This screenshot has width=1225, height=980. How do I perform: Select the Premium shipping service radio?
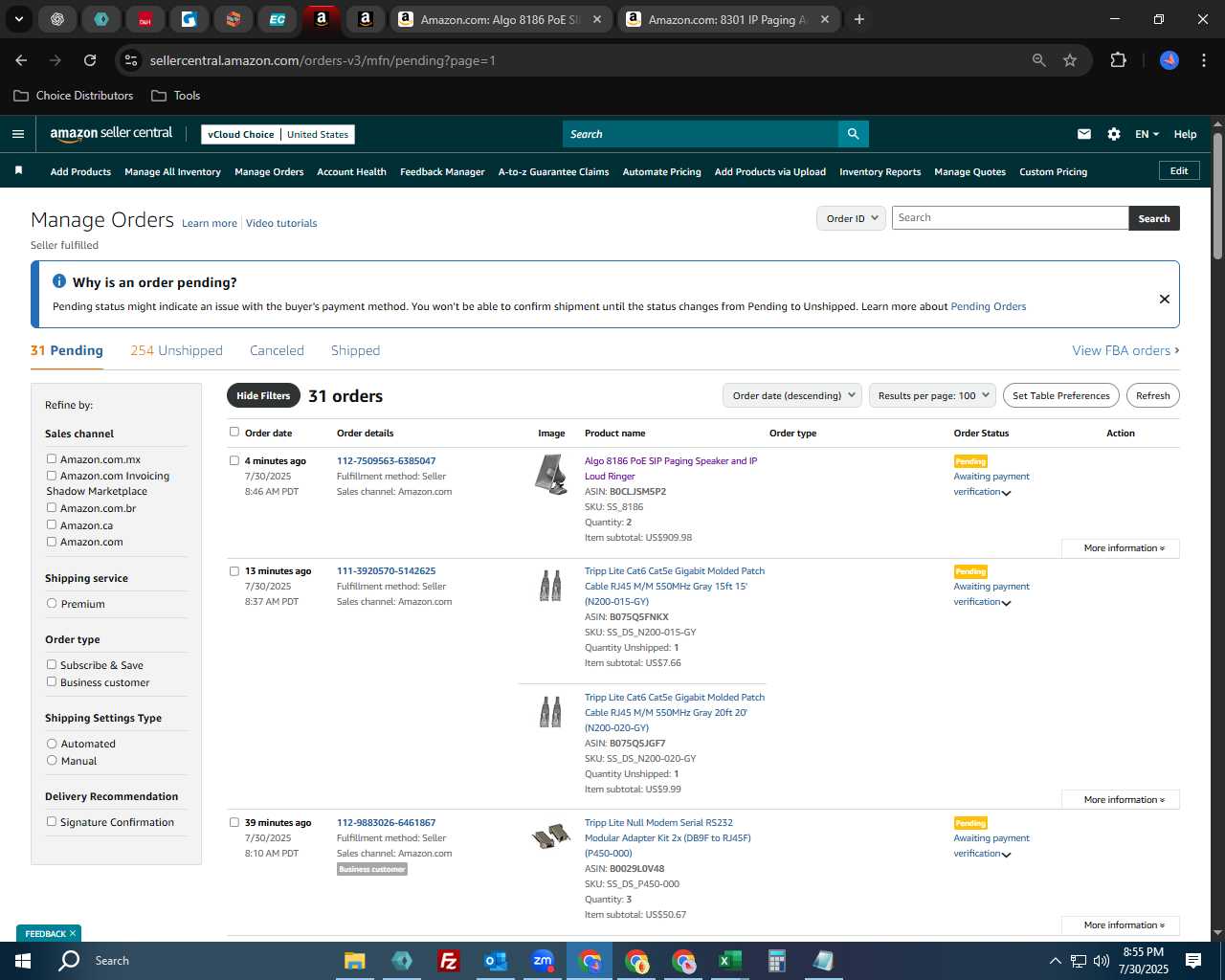tap(52, 603)
